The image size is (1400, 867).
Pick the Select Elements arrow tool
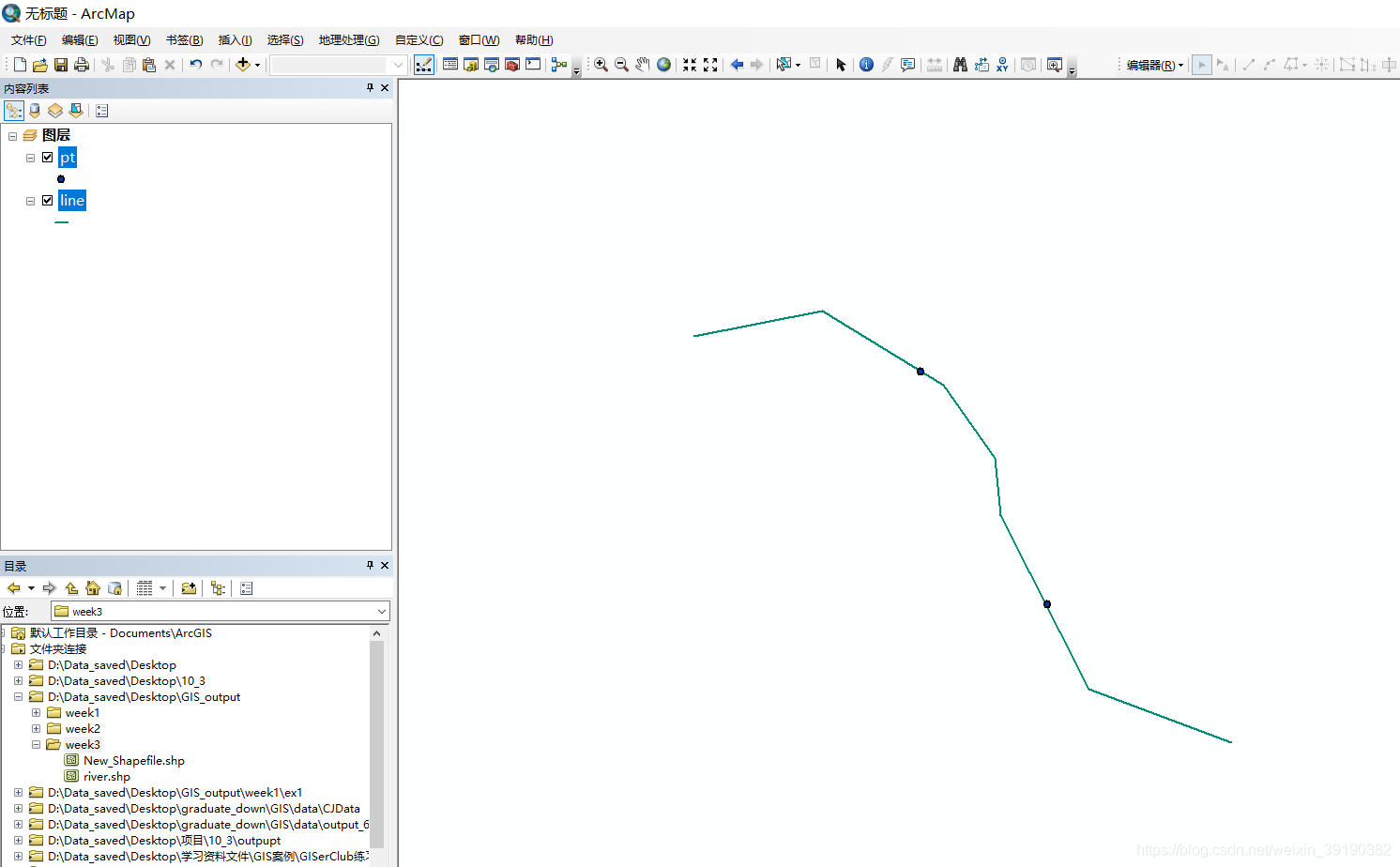[x=841, y=65]
